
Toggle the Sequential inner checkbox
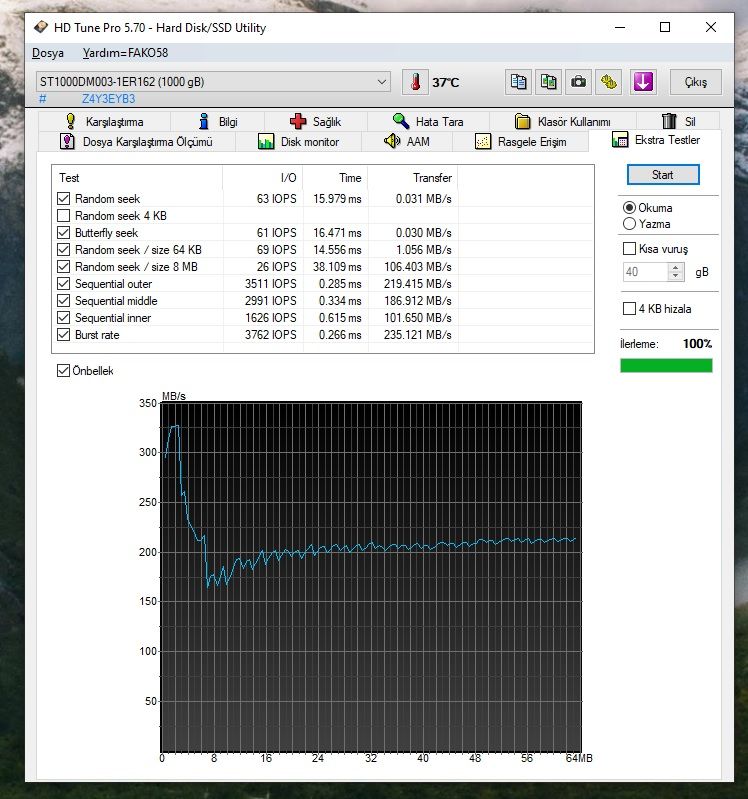tap(63, 317)
